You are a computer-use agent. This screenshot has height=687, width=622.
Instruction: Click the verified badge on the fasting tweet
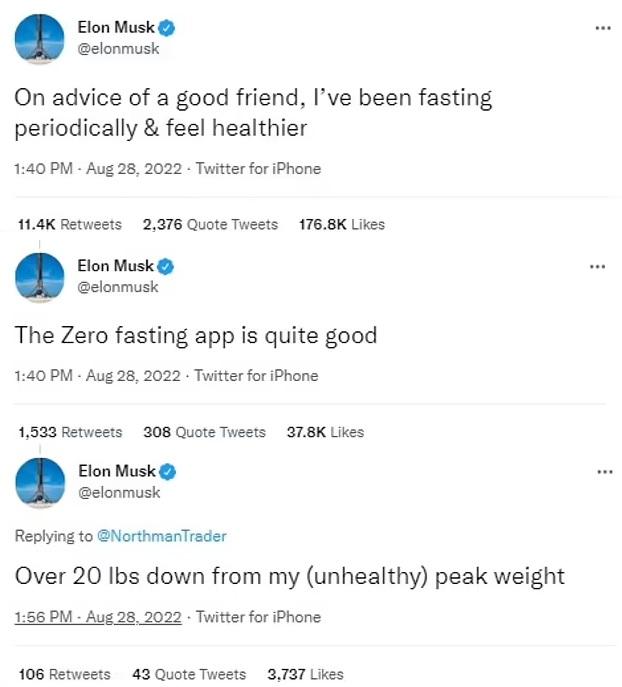[x=167, y=29]
